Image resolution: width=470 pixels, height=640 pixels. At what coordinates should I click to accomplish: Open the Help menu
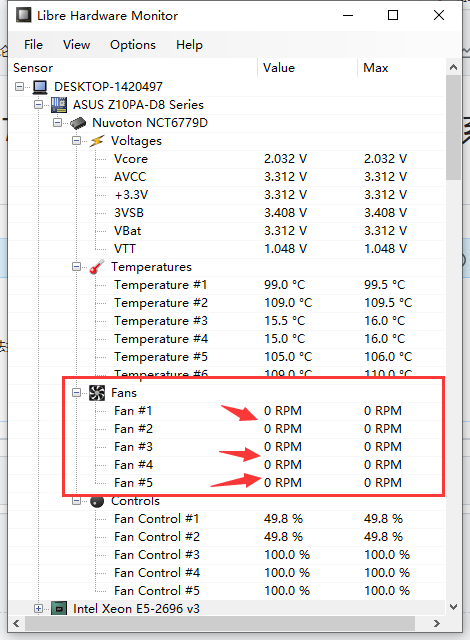point(189,45)
